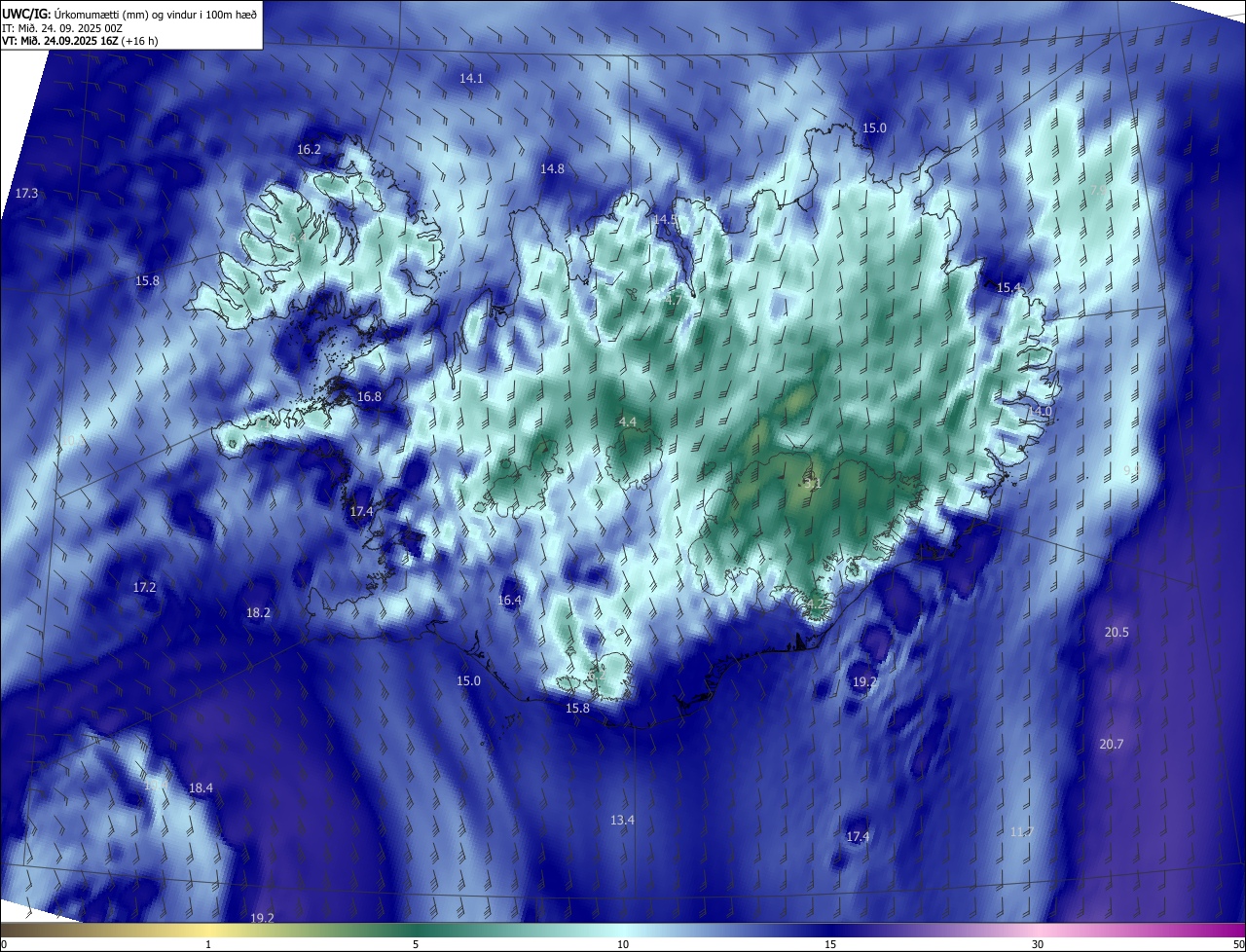Click the 17.3 value label
The width and height of the screenshot is (1246, 952).
pyautogui.click(x=26, y=194)
